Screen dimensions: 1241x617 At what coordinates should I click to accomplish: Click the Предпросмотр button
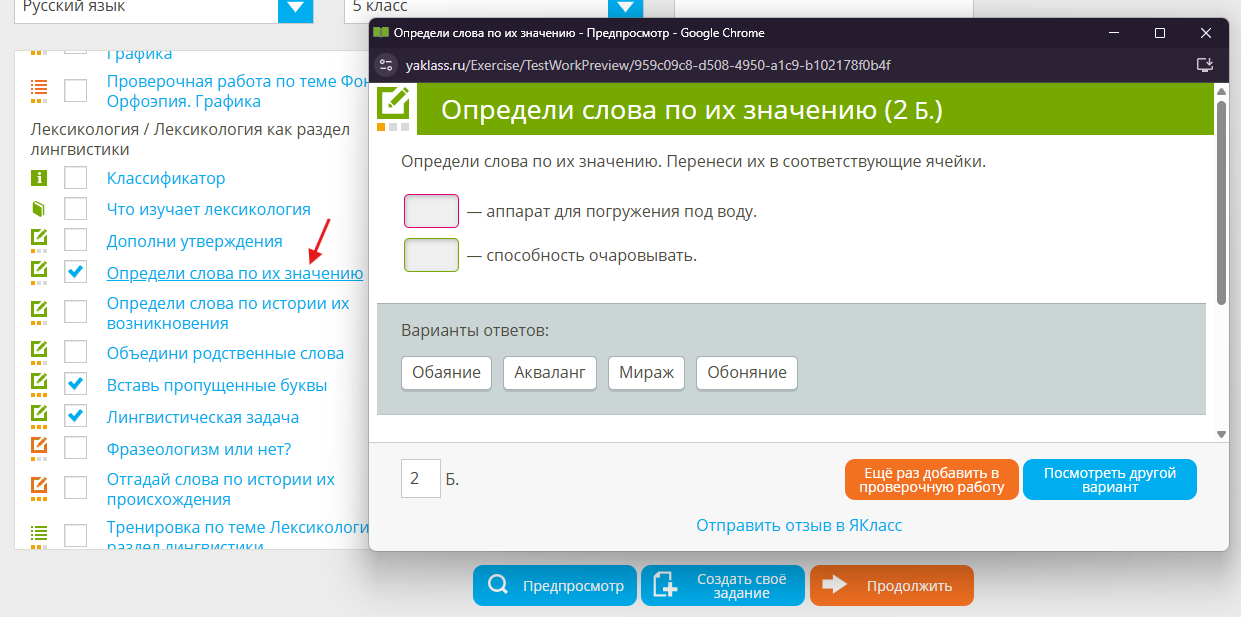(x=555, y=586)
